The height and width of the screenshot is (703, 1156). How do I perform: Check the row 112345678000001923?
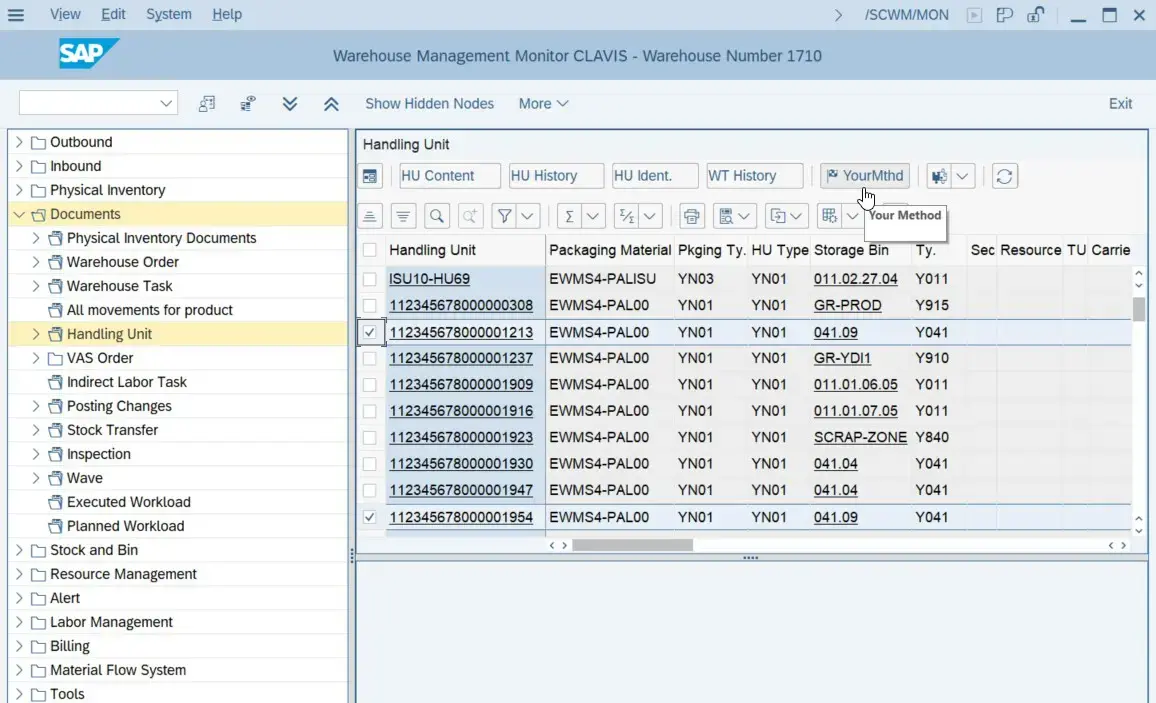(x=369, y=438)
